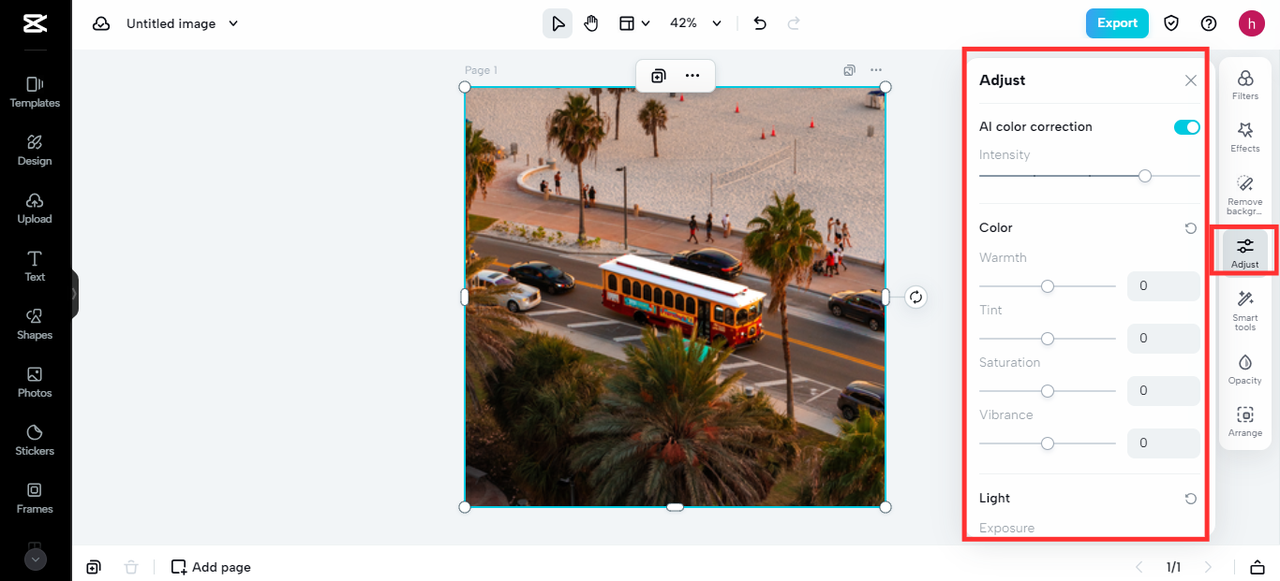The height and width of the screenshot is (581, 1280).
Task: Click the Intensity slider handle
Action: (1145, 176)
